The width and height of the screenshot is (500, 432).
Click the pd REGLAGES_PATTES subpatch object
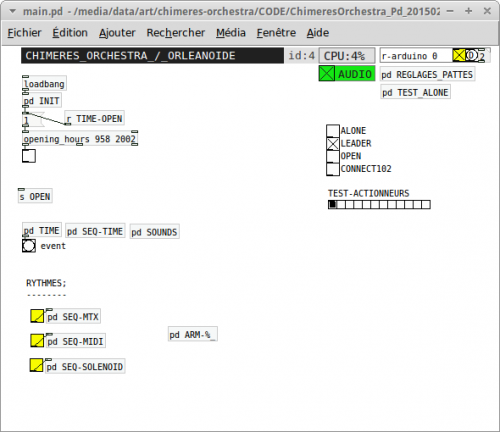[427, 74]
